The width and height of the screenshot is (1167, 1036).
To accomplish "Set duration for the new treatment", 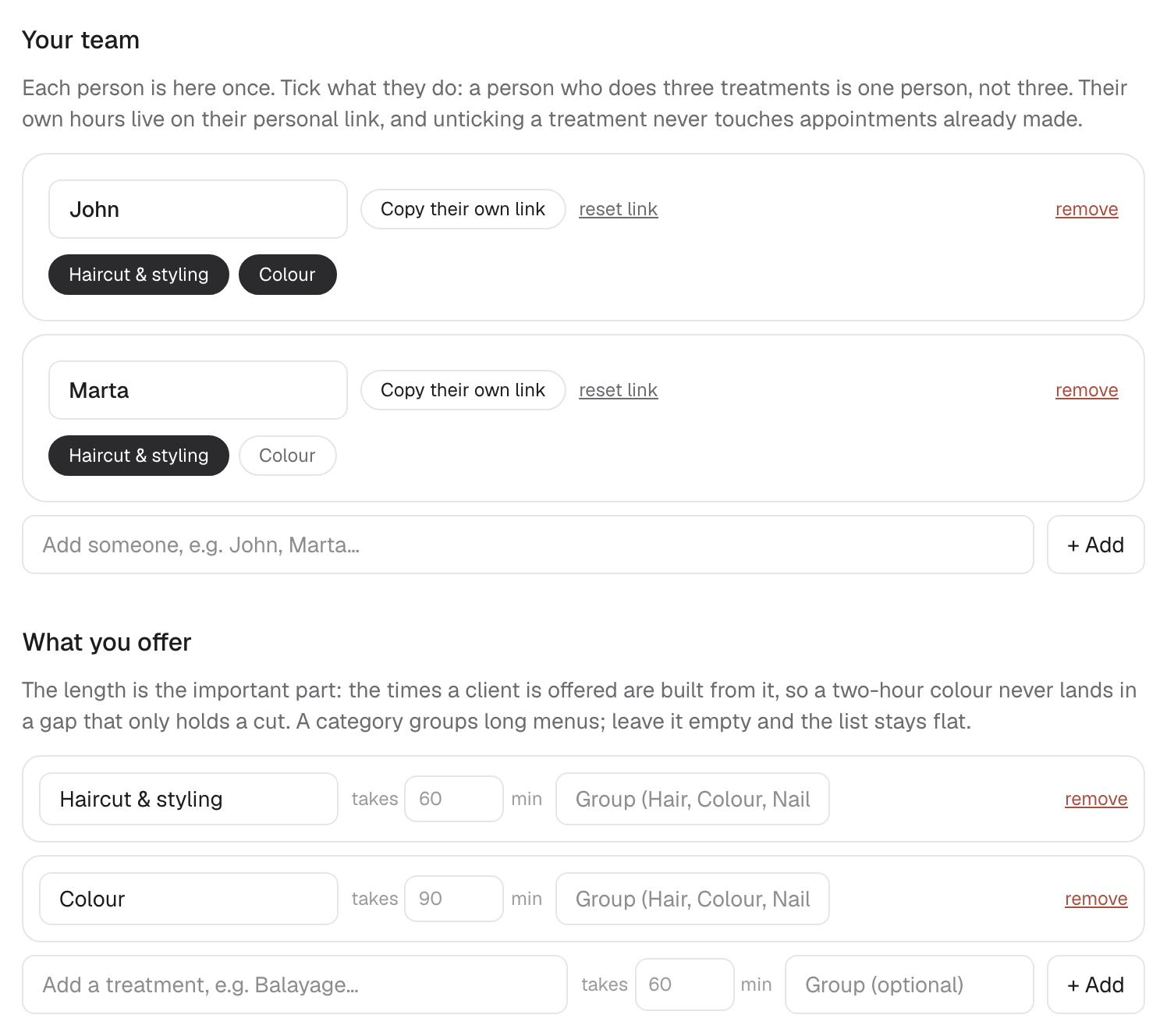I will click(x=685, y=985).
